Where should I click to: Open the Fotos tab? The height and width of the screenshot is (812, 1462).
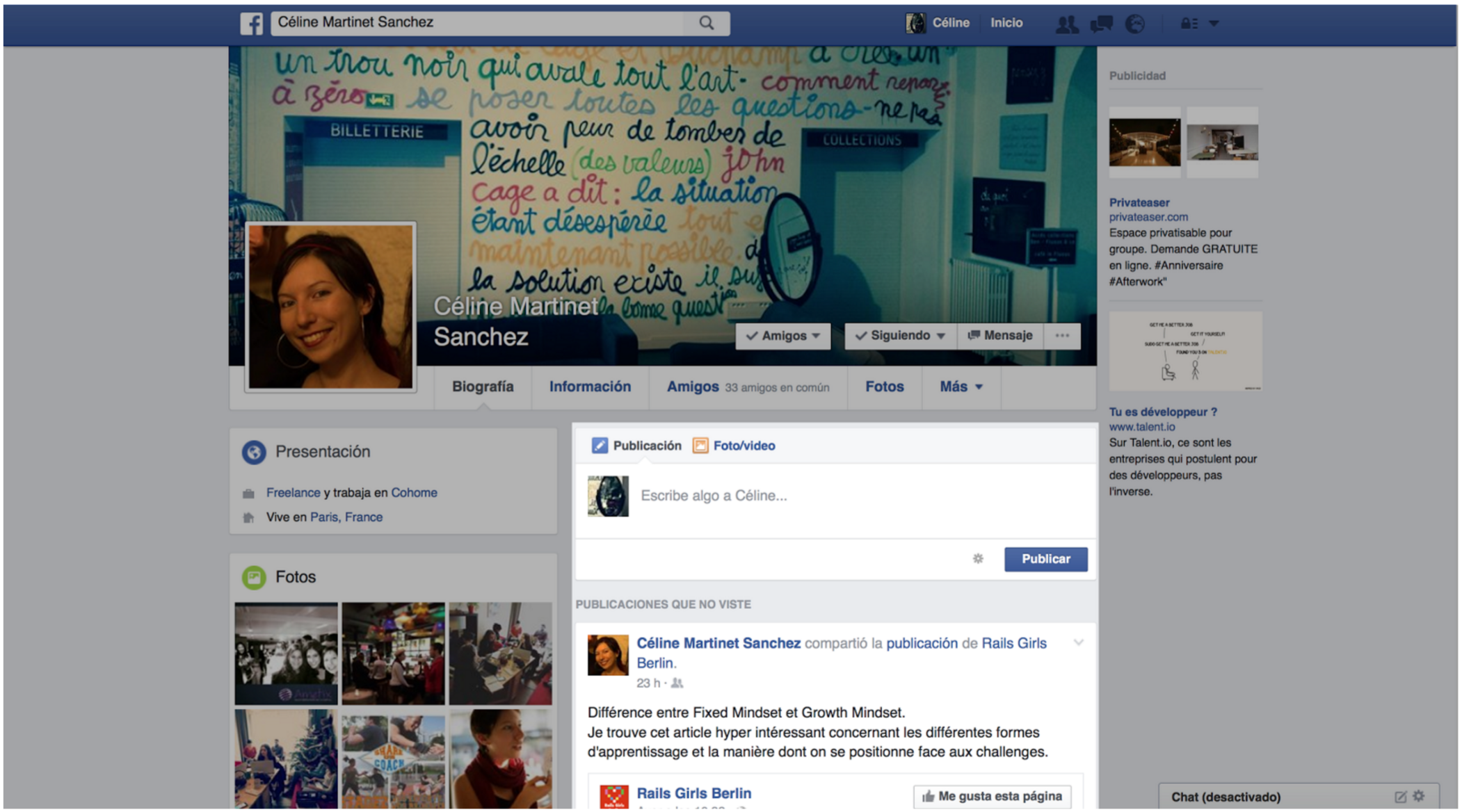click(x=884, y=387)
